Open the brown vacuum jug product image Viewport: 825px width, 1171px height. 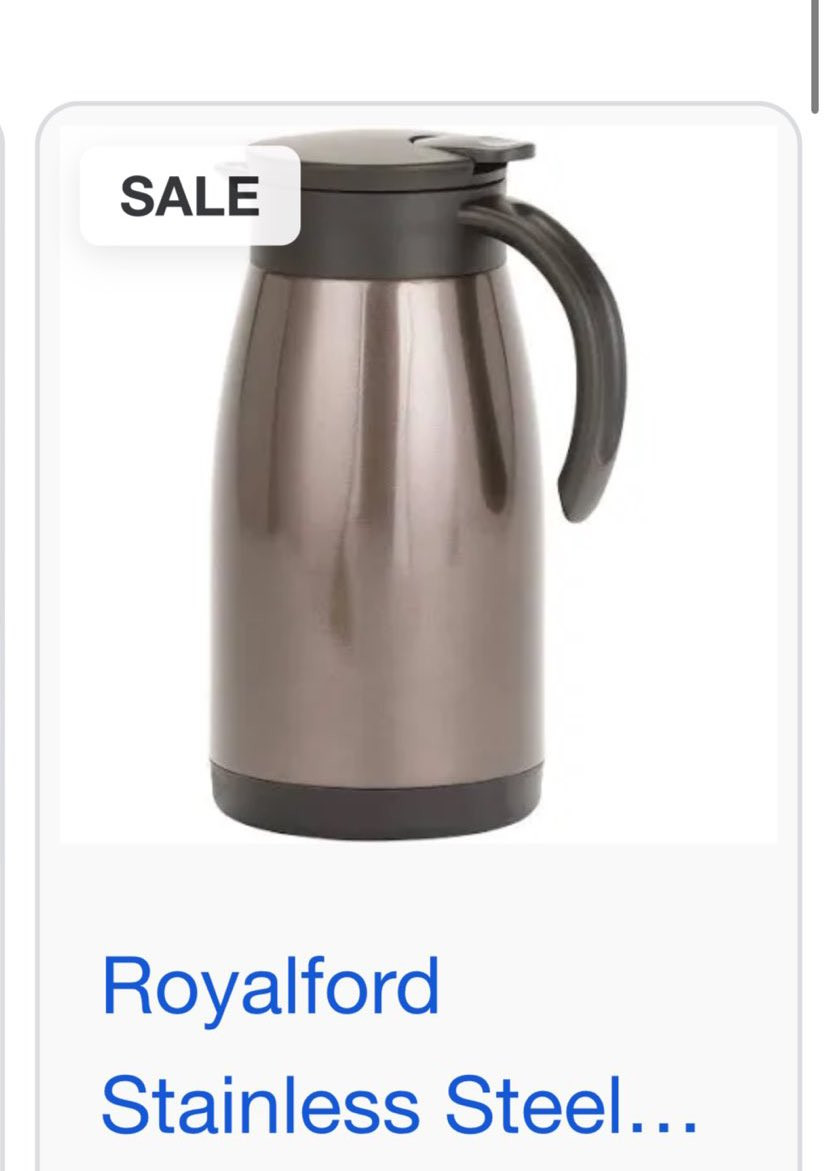coord(418,484)
